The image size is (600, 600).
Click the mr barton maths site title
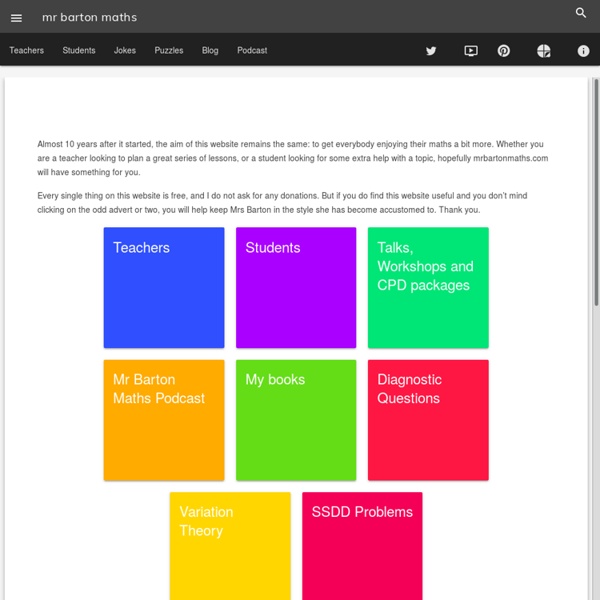[90, 17]
